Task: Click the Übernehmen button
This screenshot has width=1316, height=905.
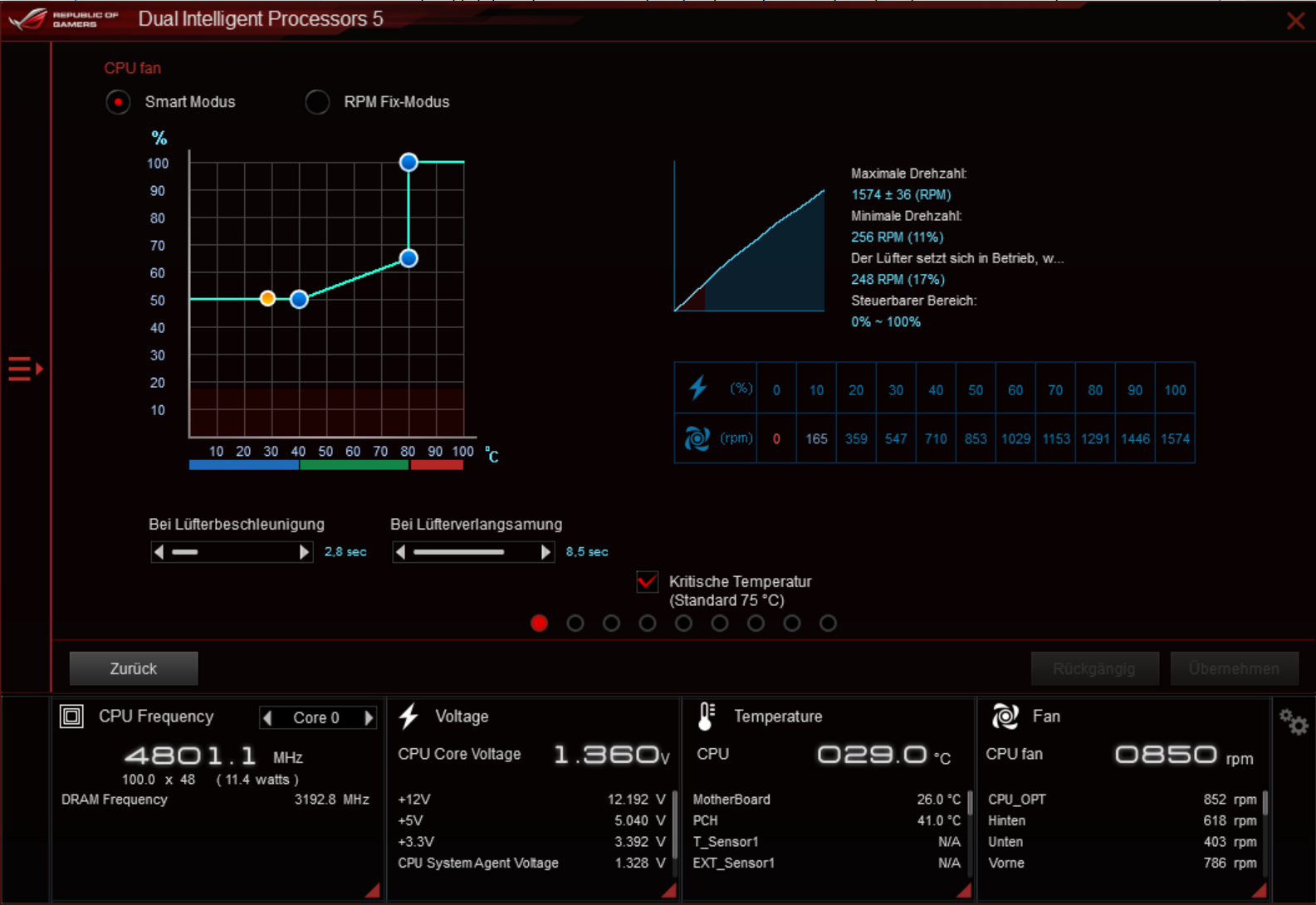Action: (x=1234, y=668)
